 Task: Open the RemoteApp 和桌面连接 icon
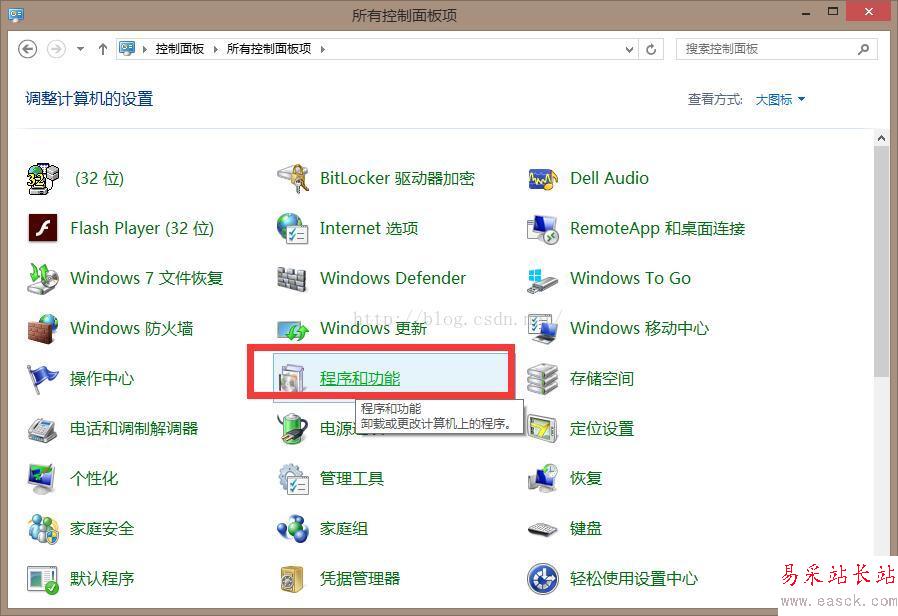coord(543,228)
